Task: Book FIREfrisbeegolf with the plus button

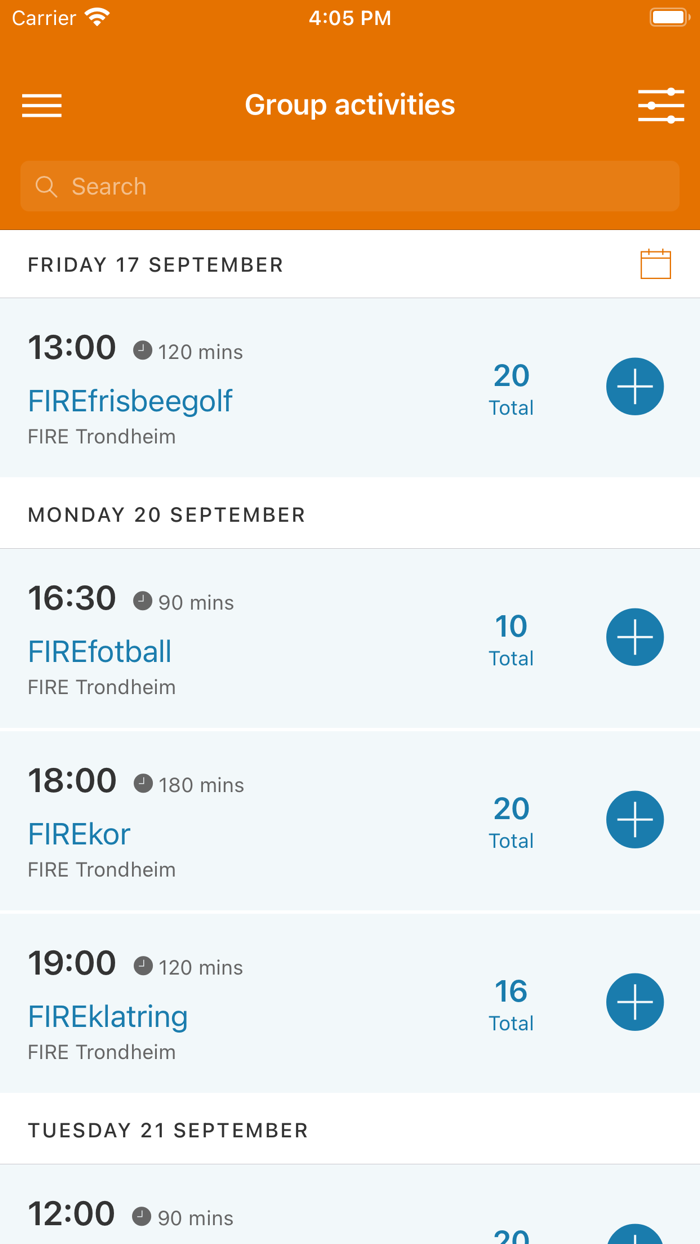Action: pos(635,386)
